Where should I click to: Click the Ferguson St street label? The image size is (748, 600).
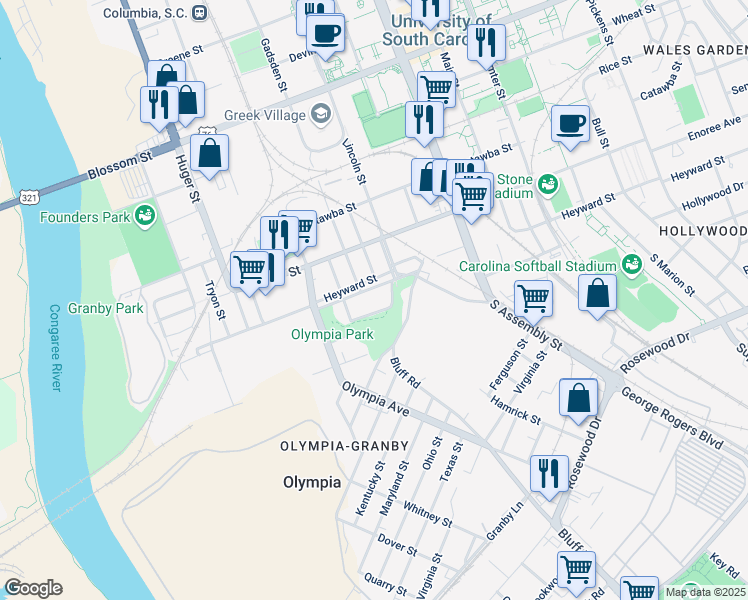point(509,363)
